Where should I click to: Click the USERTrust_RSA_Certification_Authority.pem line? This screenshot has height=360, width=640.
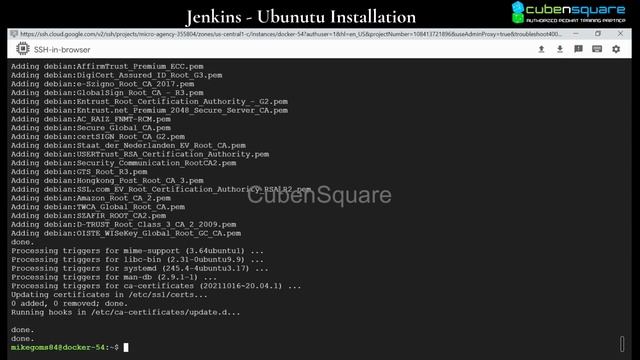[140, 154]
